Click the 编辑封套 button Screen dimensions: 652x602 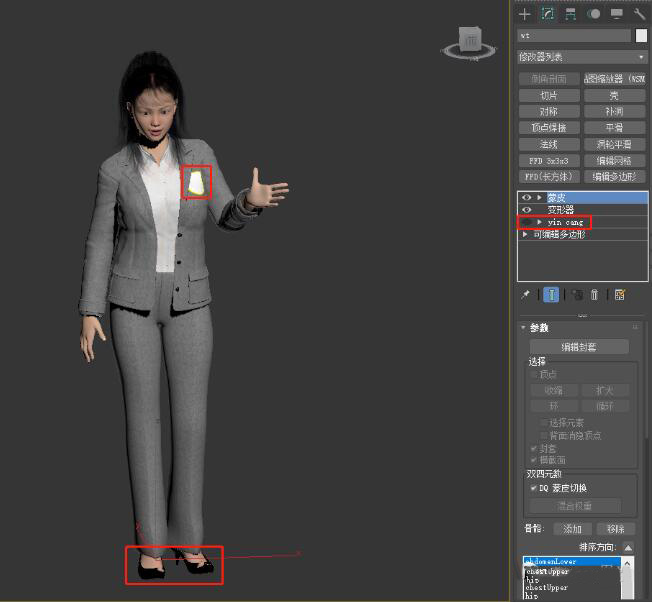coord(579,347)
